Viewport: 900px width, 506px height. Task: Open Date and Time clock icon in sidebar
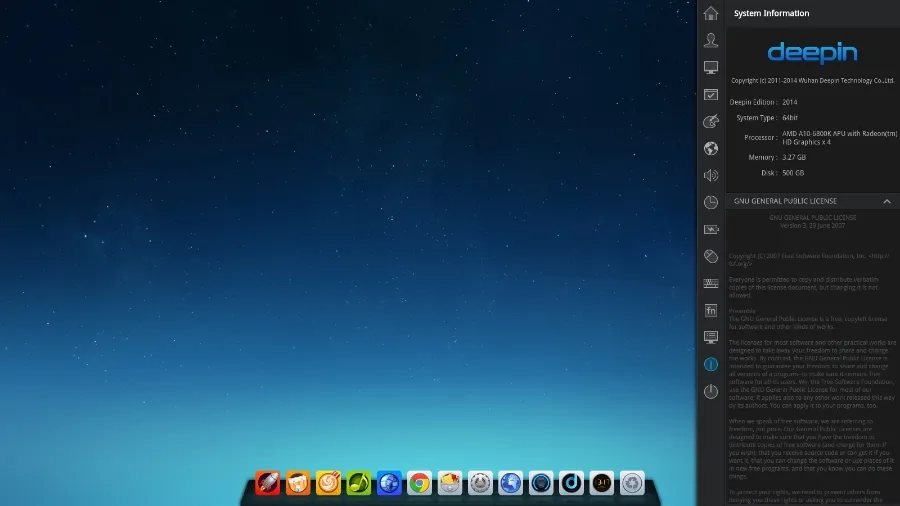coord(711,203)
